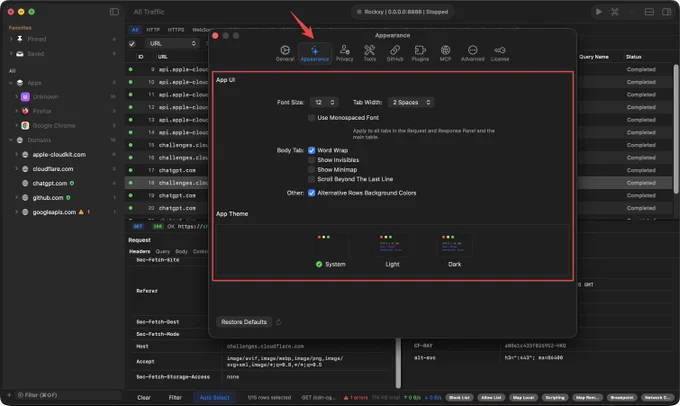Click the right panel toggle icon in toolbar
Screen dimensions: 680x406
(x=667, y=12)
